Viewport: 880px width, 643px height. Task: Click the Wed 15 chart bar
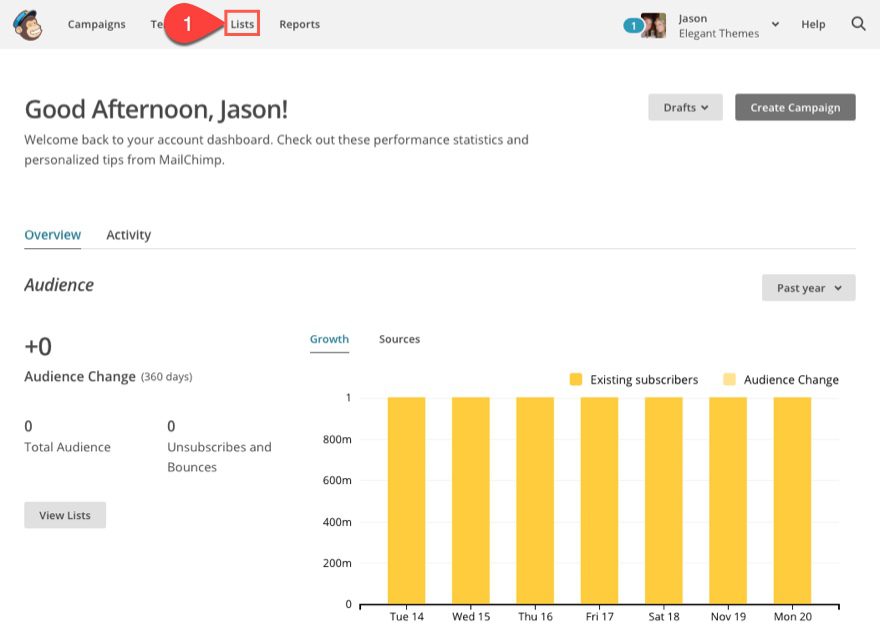[471, 500]
